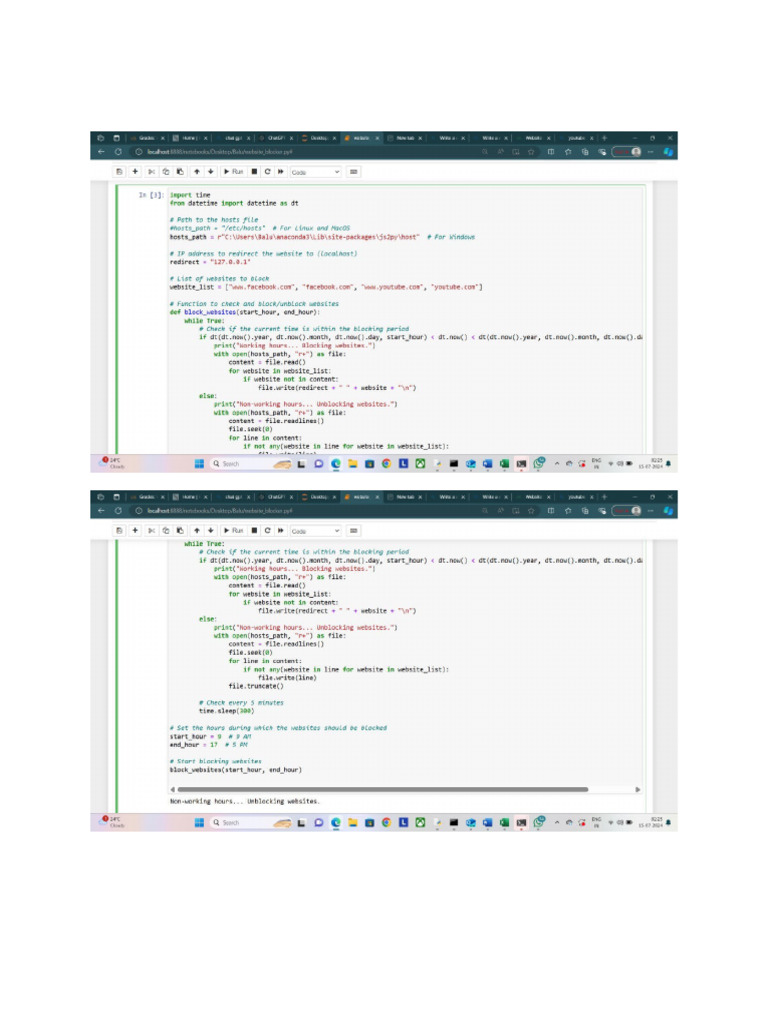Switch to the New tab tab, lower screenshot

pyautogui.click(x=405, y=497)
